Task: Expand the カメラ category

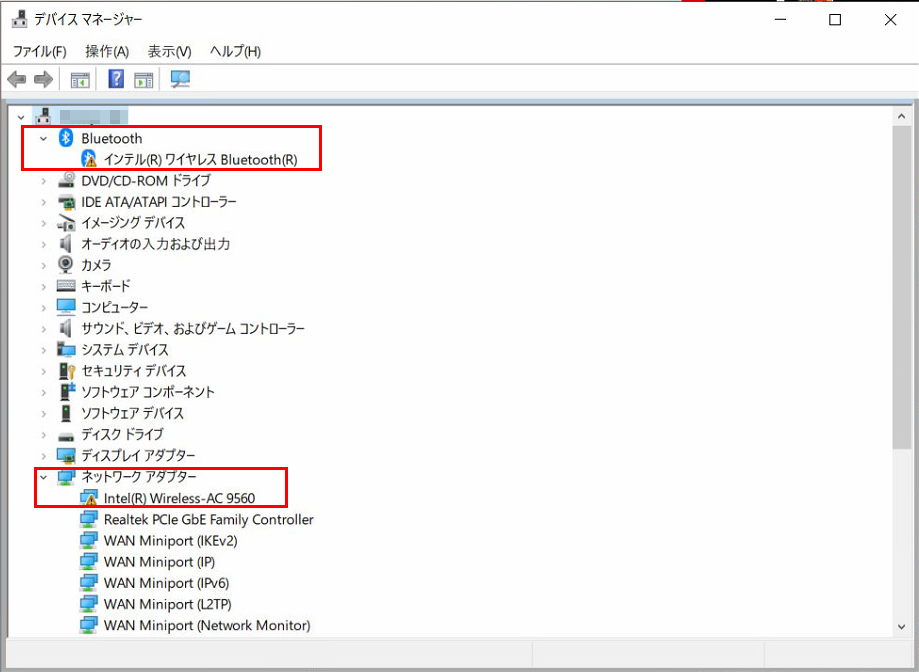Action: [43, 265]
